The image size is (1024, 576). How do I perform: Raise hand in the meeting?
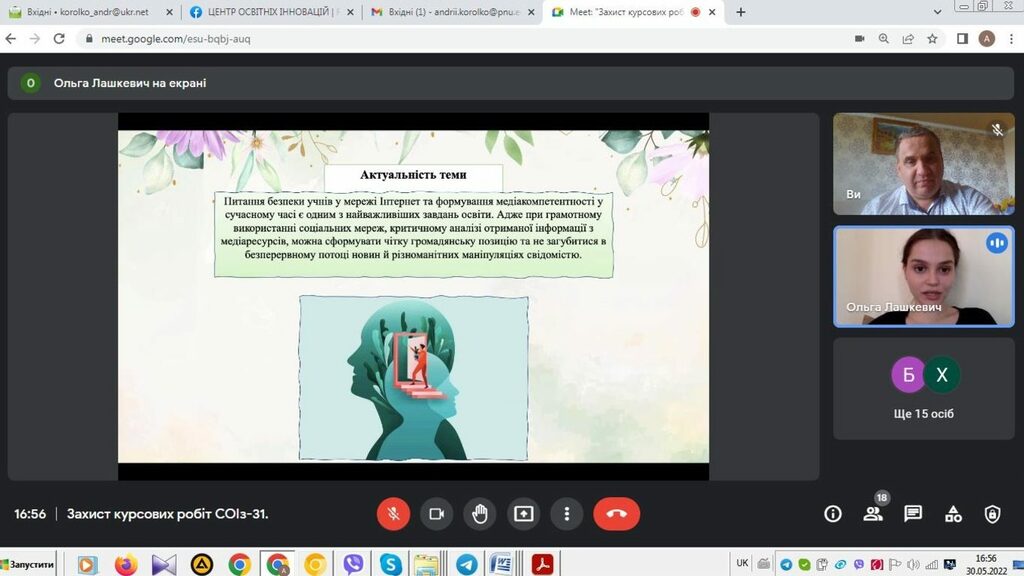click(x=480, y=514)
